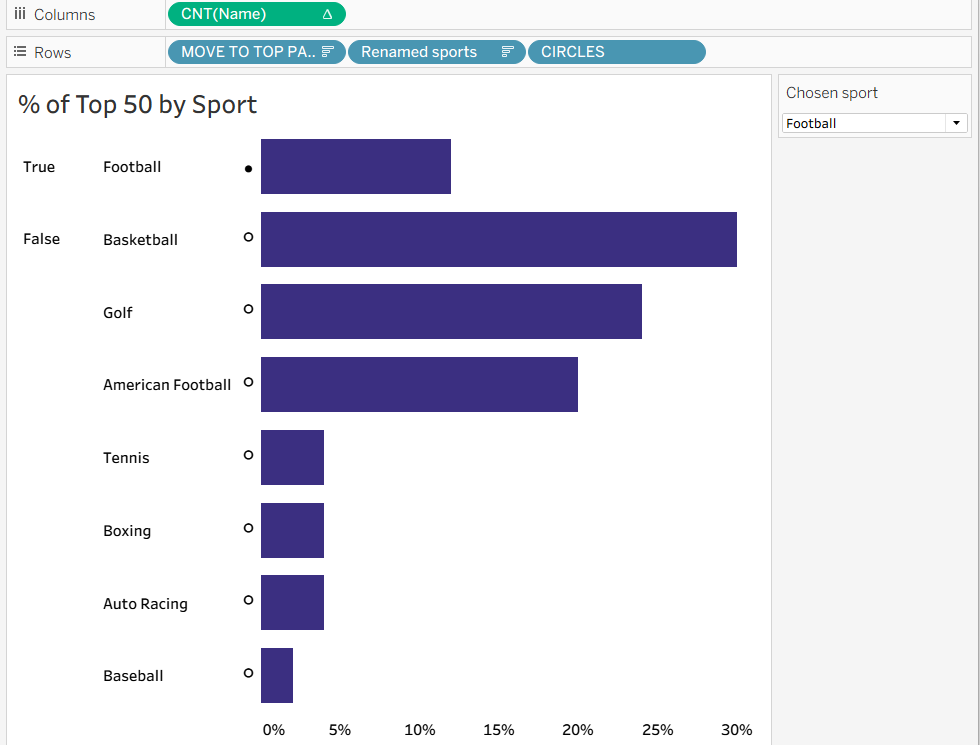Click the table calculation delta icon on CNT(Name)
Image resolution: width=980 pixels, height=745 pixels.
point(327,14)
